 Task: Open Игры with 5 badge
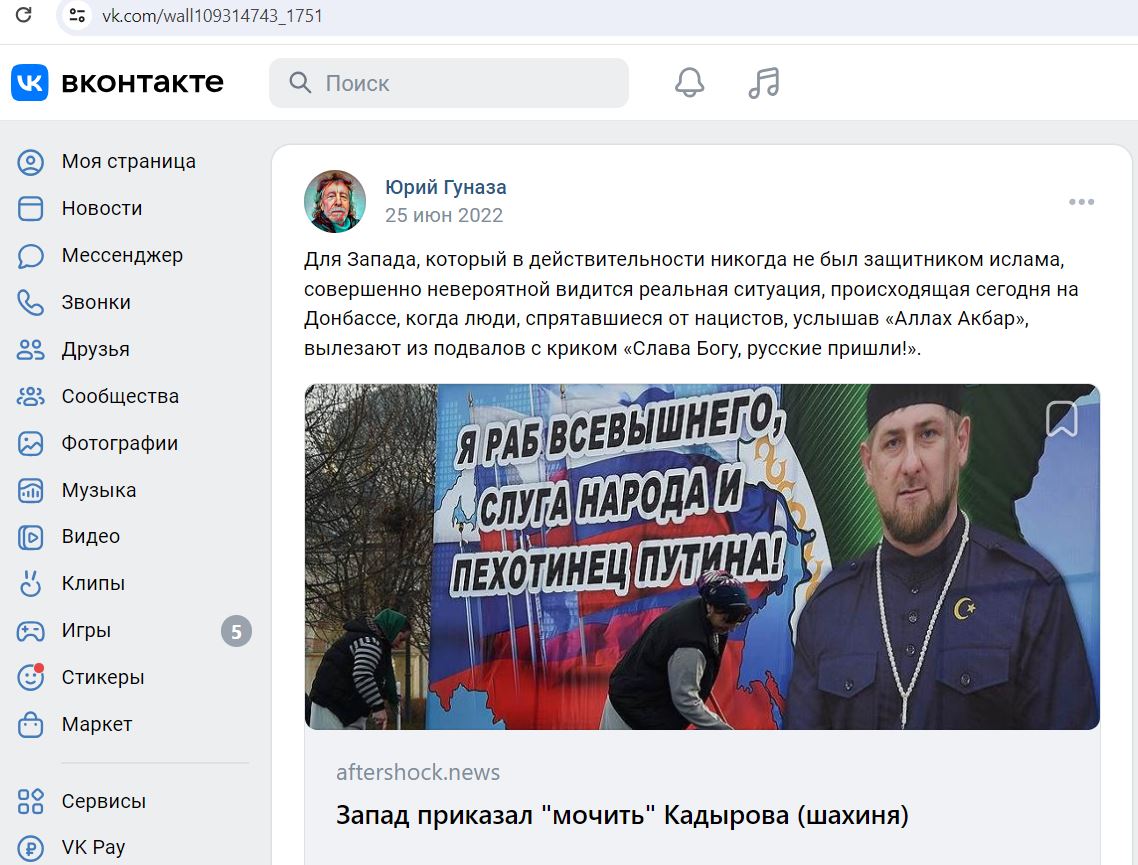tap(134, 631)
